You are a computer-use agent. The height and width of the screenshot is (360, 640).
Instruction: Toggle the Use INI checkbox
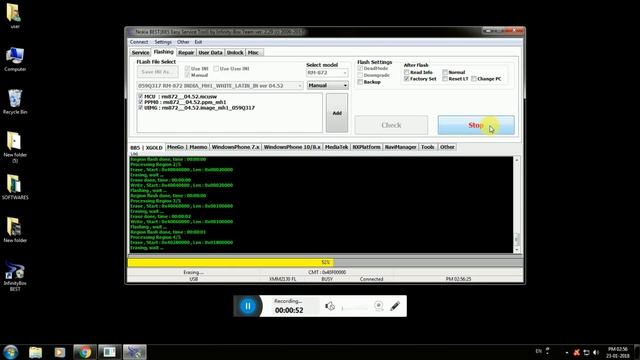(187, 69)
